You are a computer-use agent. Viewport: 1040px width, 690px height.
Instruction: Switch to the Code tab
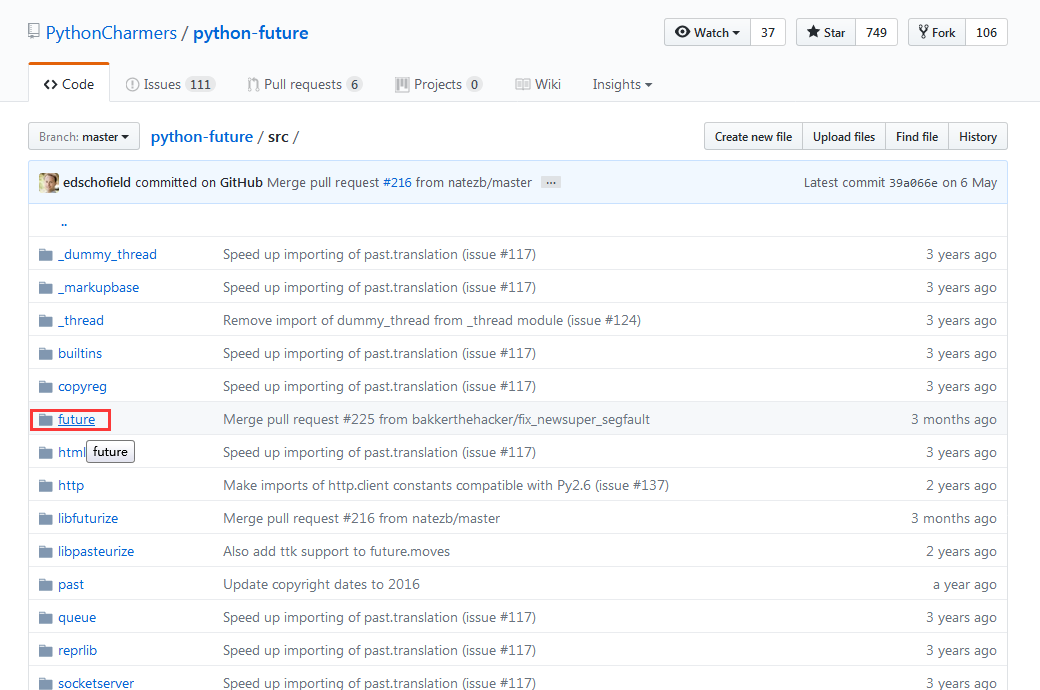click(x=69, y=84)
